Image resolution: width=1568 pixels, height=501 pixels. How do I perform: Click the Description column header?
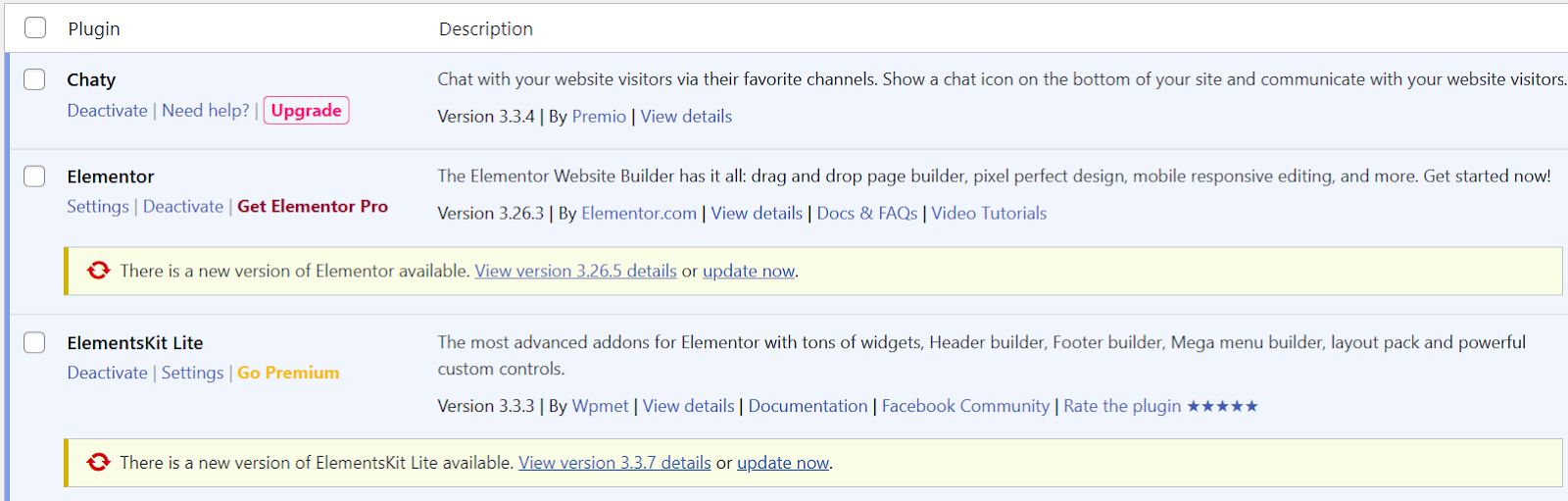tap(486, 29)
